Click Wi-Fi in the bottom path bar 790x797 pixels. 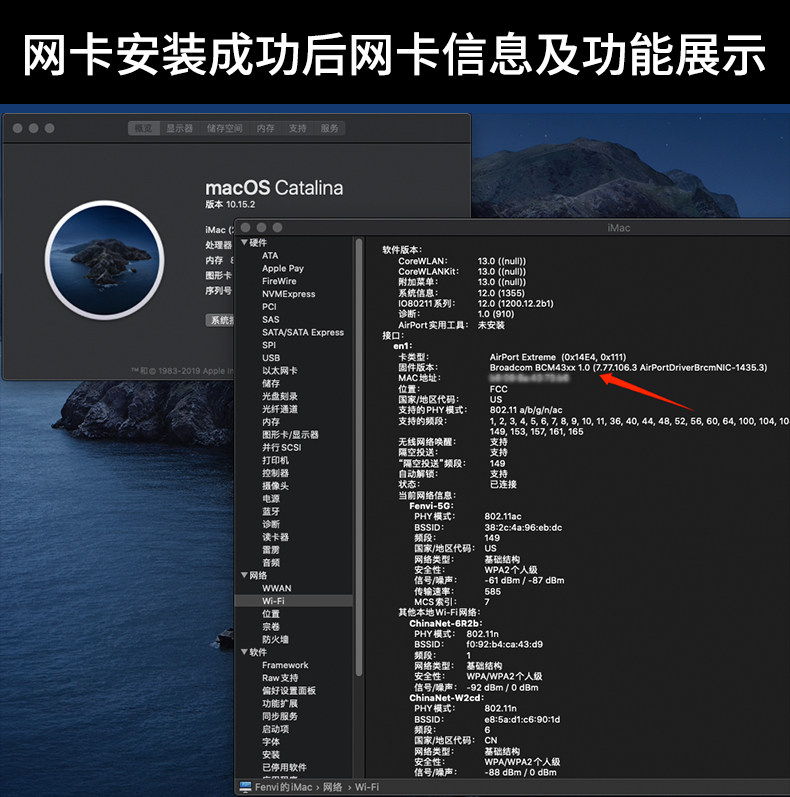[367, 787]
